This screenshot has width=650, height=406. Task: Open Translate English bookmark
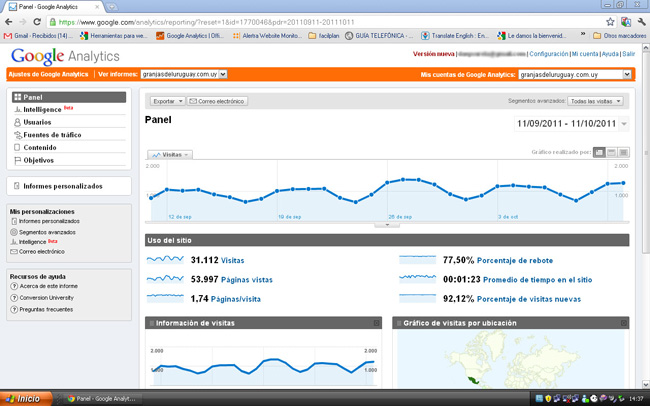point(455,36)
